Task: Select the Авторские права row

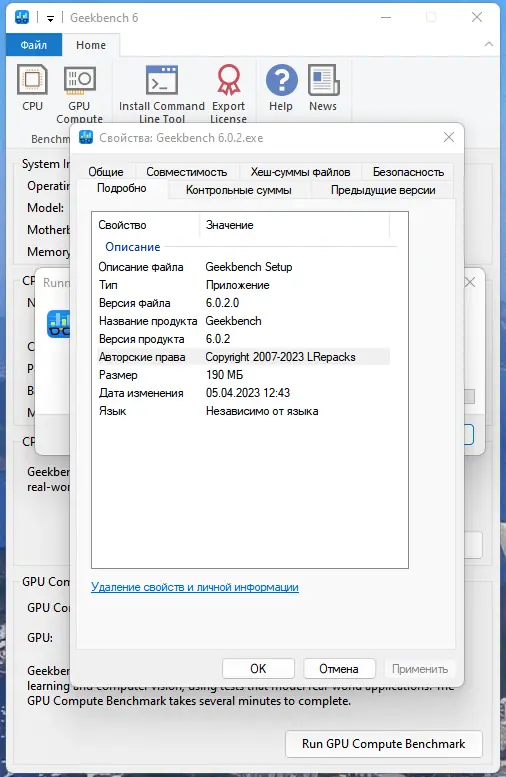Action: (243, 357)
